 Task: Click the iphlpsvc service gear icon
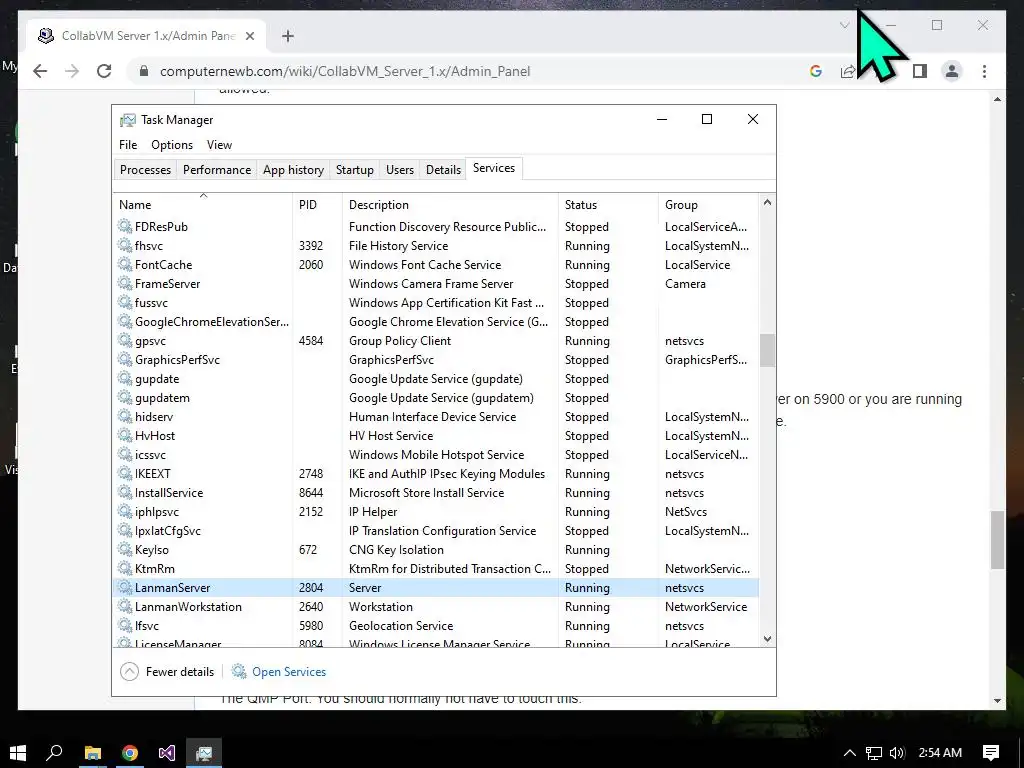coord(125,511)
